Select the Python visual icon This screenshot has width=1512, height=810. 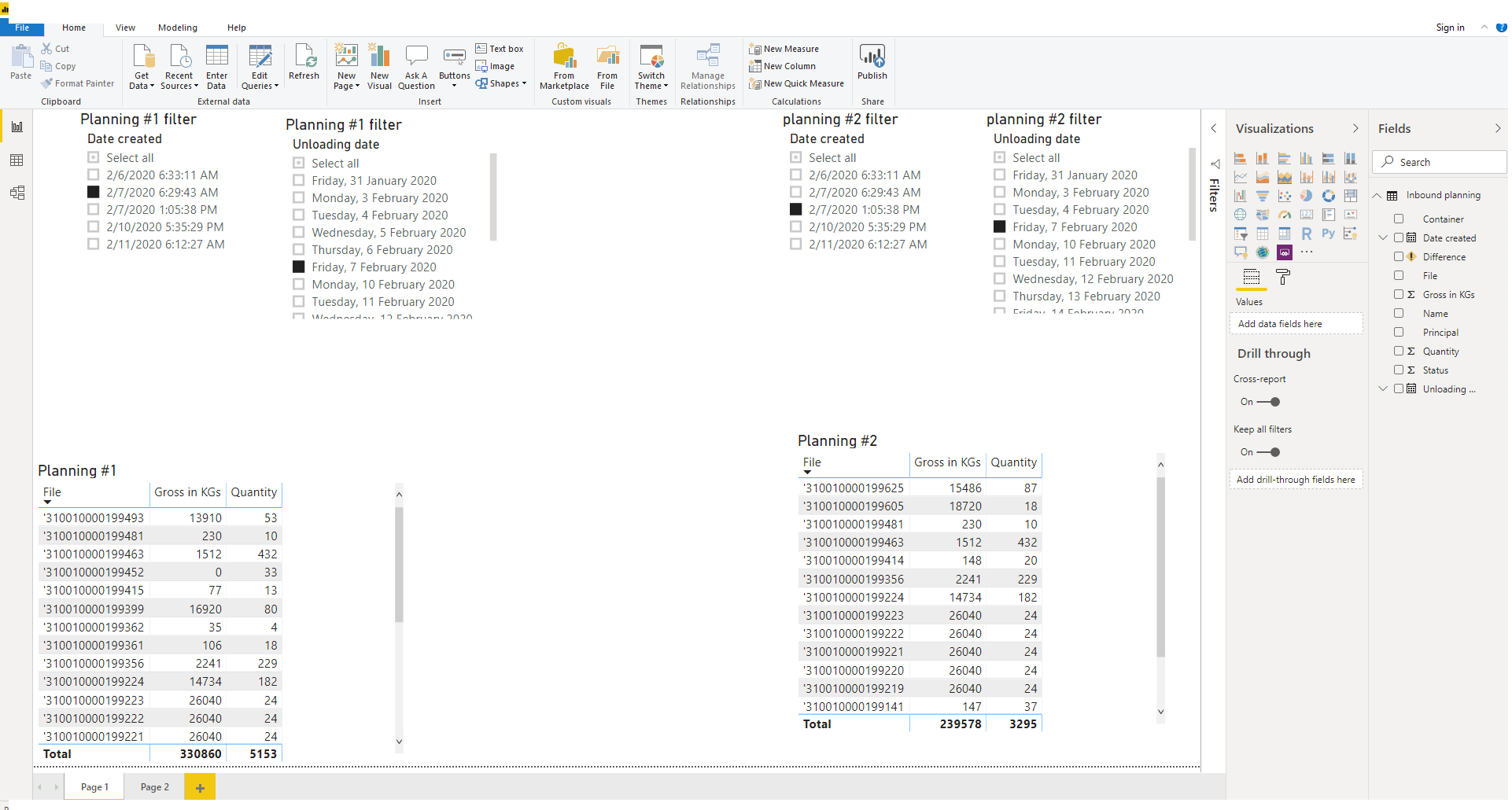tap(1329, 234)
